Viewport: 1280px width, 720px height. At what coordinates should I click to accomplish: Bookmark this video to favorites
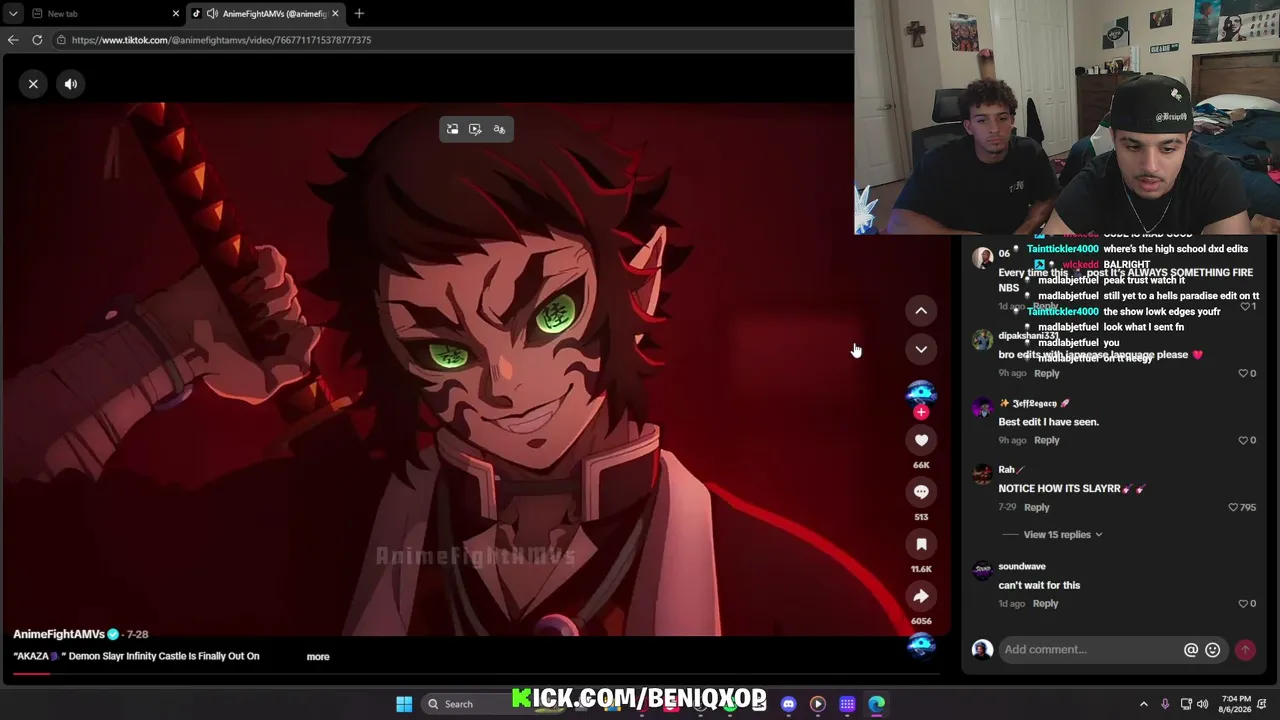point(921,544)
